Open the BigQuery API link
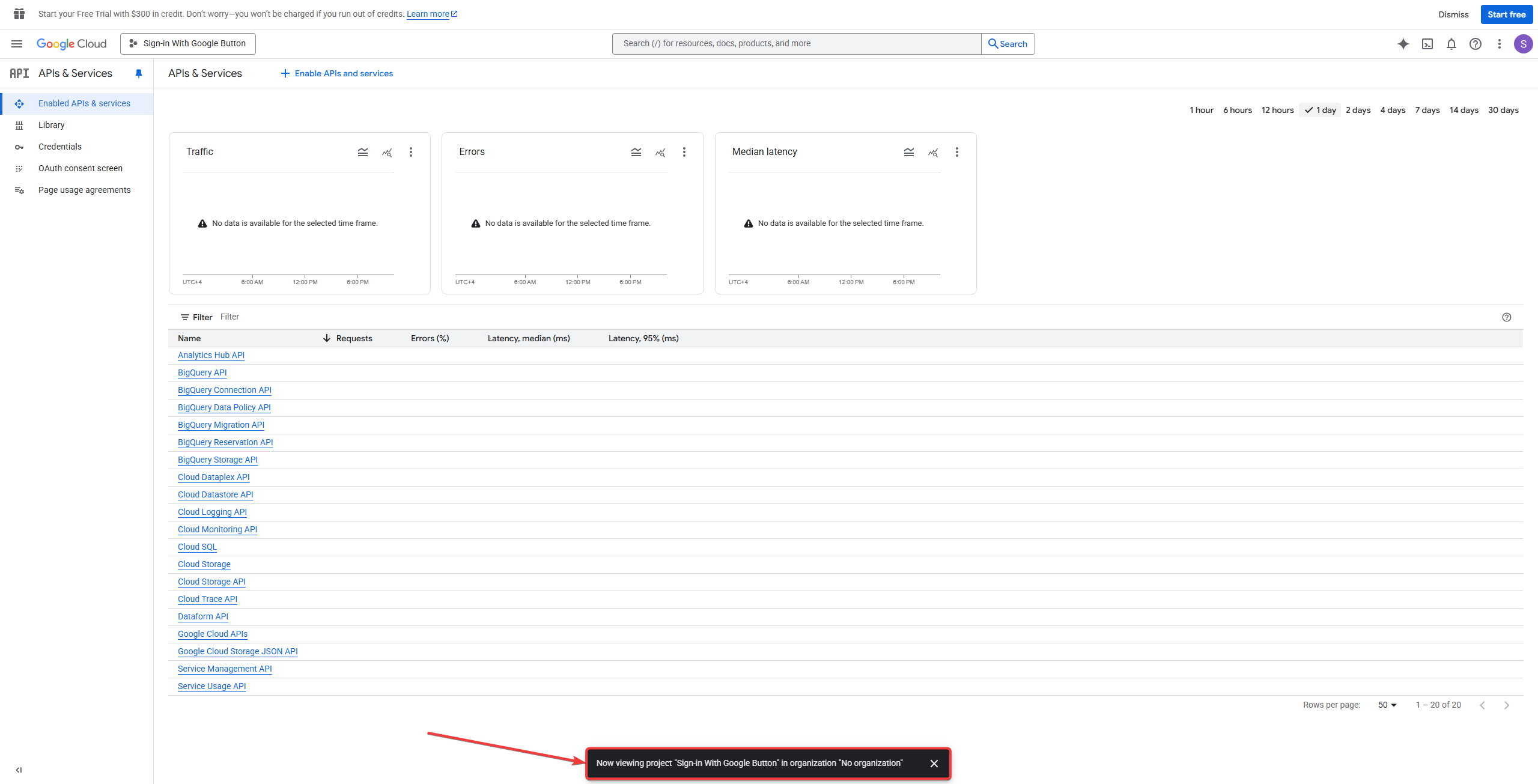The image size is (1538, 784). [x=202, y=372]
